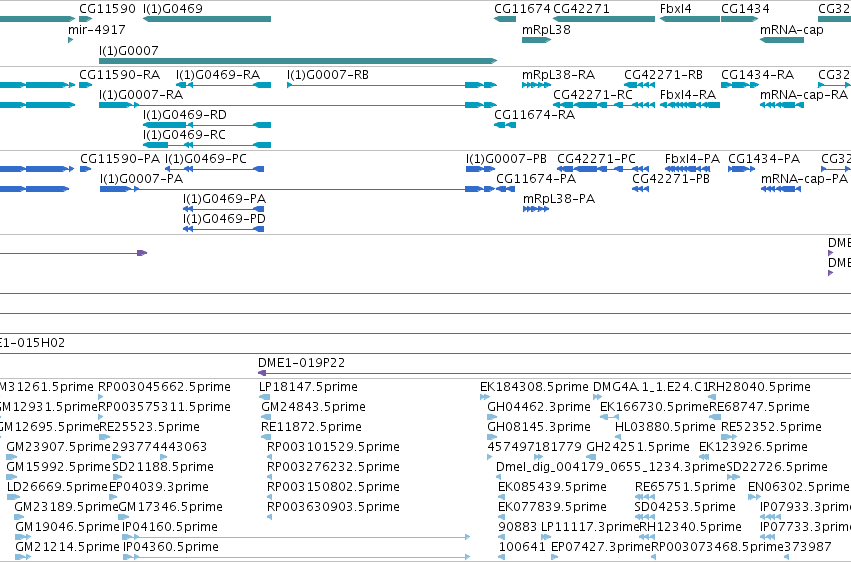
Task: Select EST GH08145.3prime
Action: [x=539, y=427]
